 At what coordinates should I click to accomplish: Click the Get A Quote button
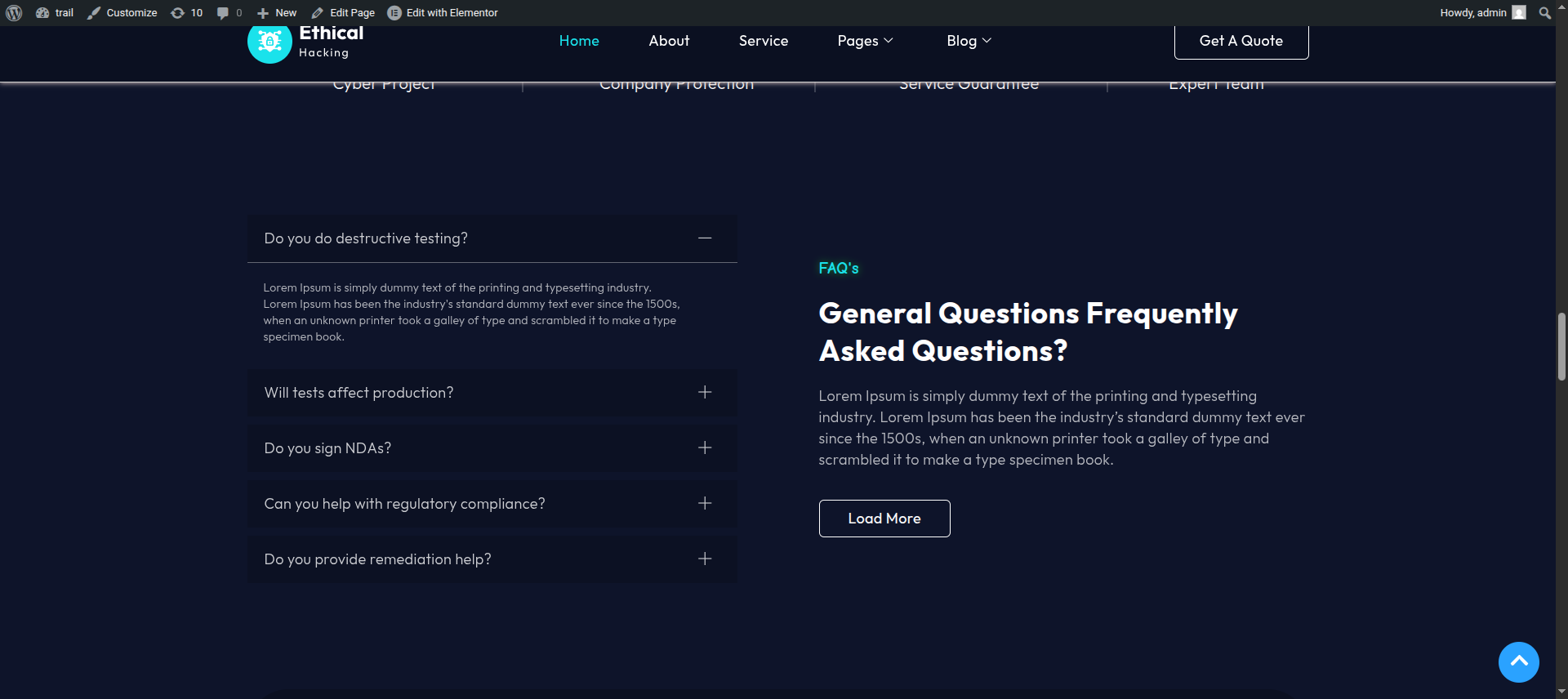(1241, 41)
